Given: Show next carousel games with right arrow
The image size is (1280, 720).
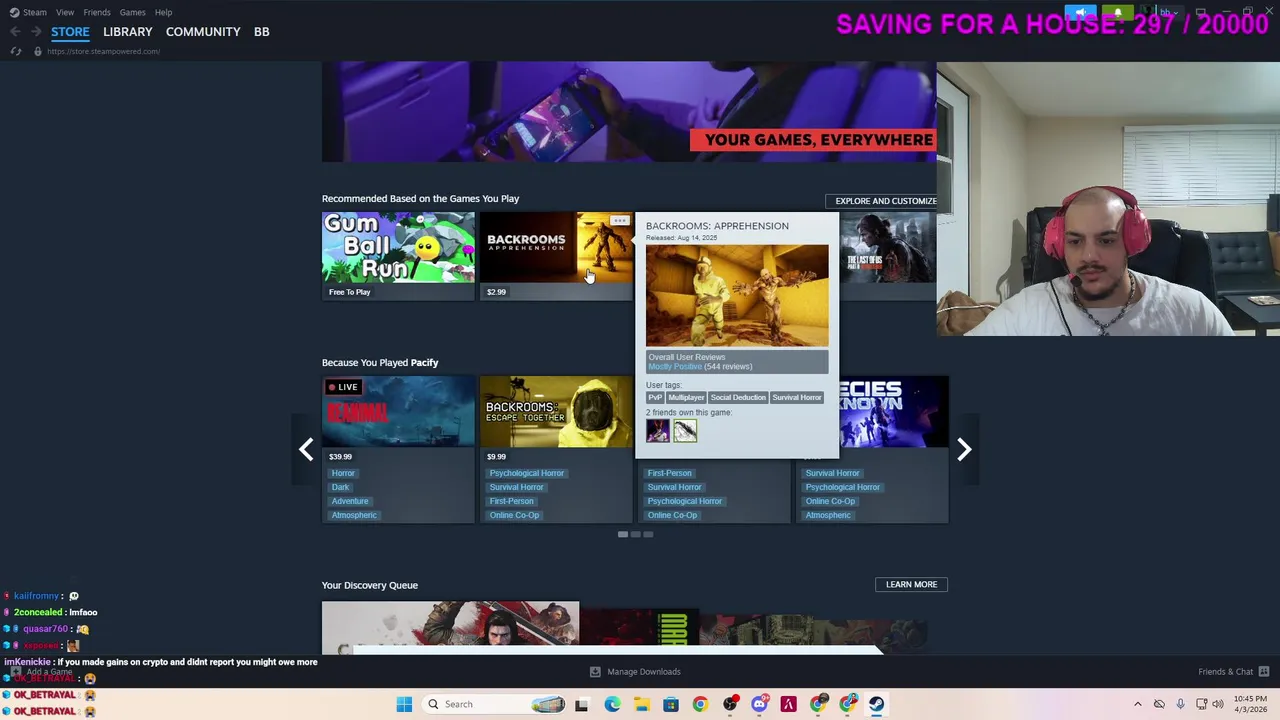Looking at the screenshot, I should pos(964,450).
